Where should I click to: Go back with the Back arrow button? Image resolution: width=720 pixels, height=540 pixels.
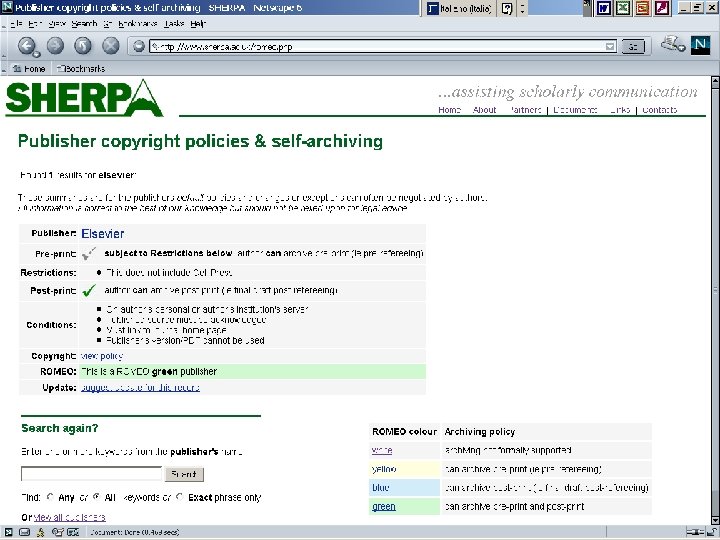(x=27, y=46)
